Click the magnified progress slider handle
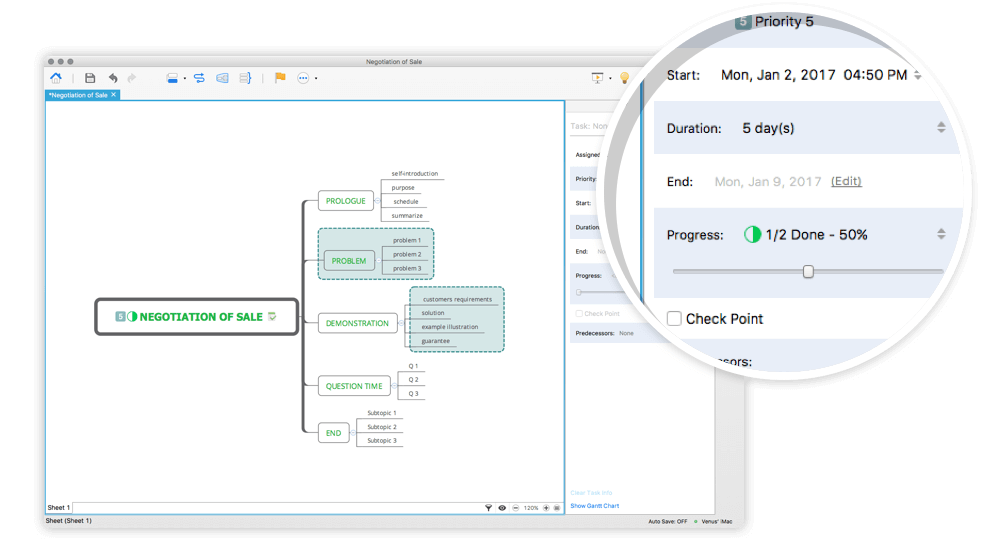The width and height of the screenshot is (1000, 540). pos(808,272)
